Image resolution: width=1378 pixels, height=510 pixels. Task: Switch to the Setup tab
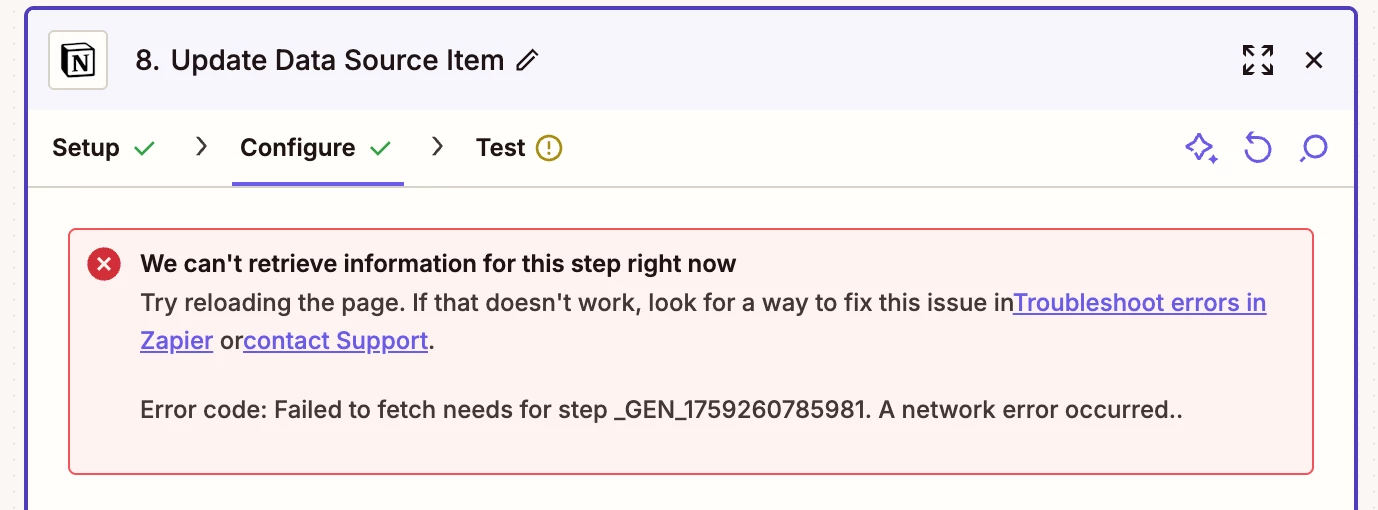click(x=86, y=148)
